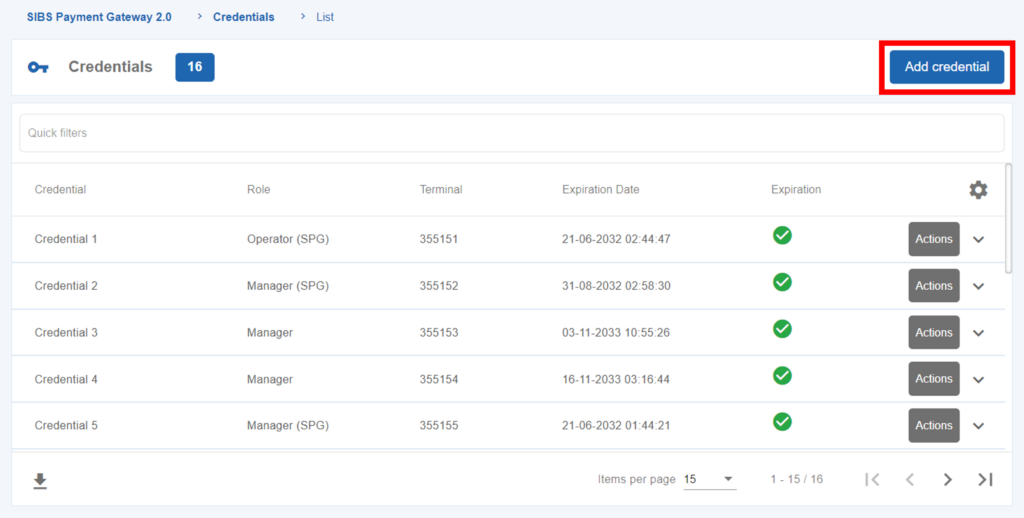This screenshot has width=1024, height=518.
Task: Jump to the last page
Action: (985, 480)
